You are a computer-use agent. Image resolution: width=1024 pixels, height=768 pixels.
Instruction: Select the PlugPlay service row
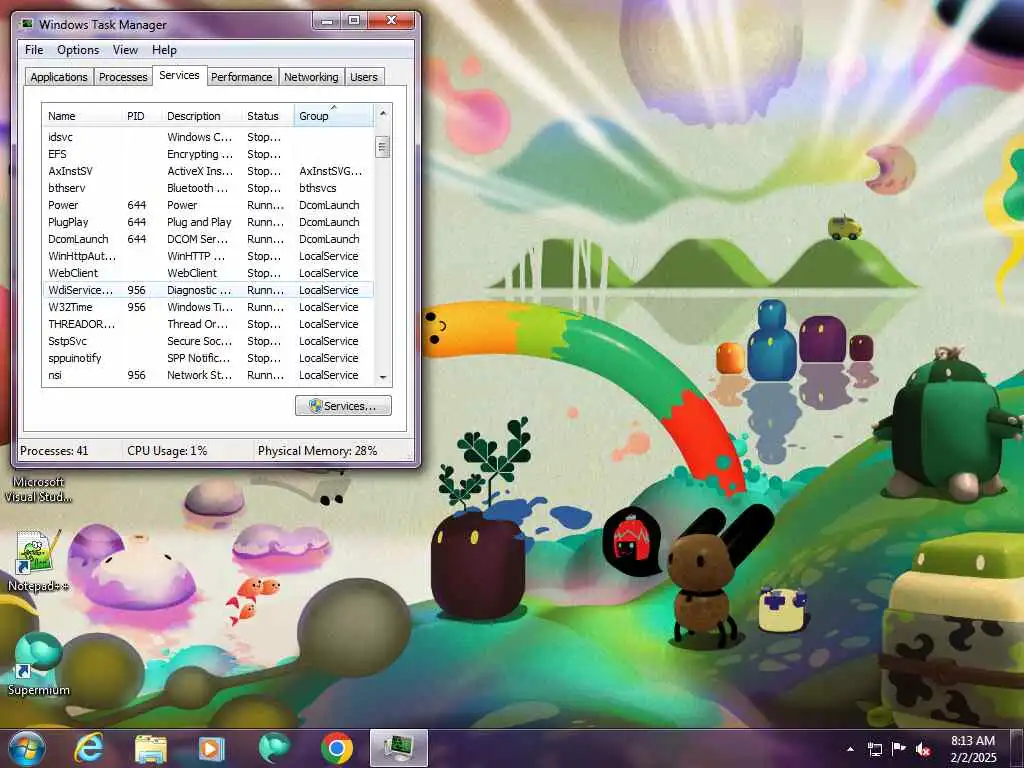click(x=208, y=222)
